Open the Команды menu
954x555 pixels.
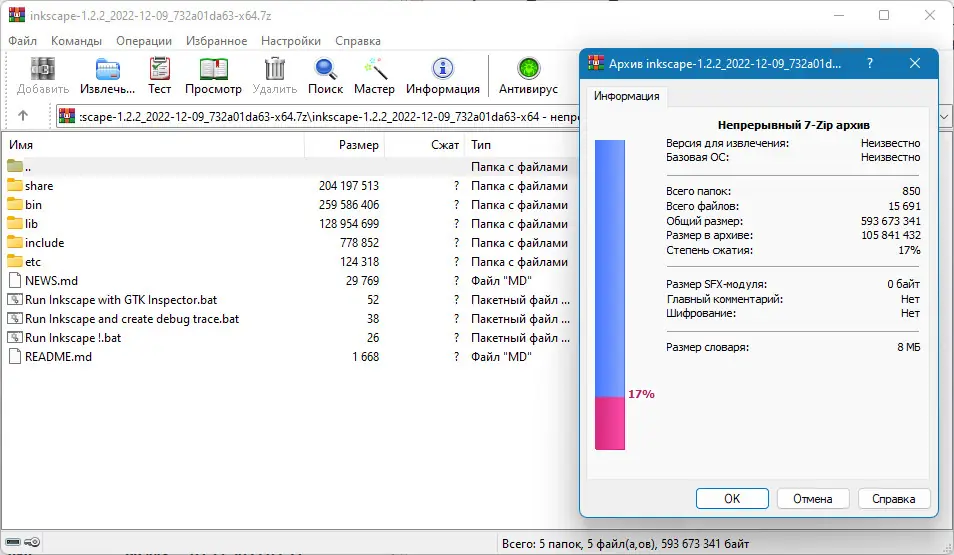[x=76, y=41]
